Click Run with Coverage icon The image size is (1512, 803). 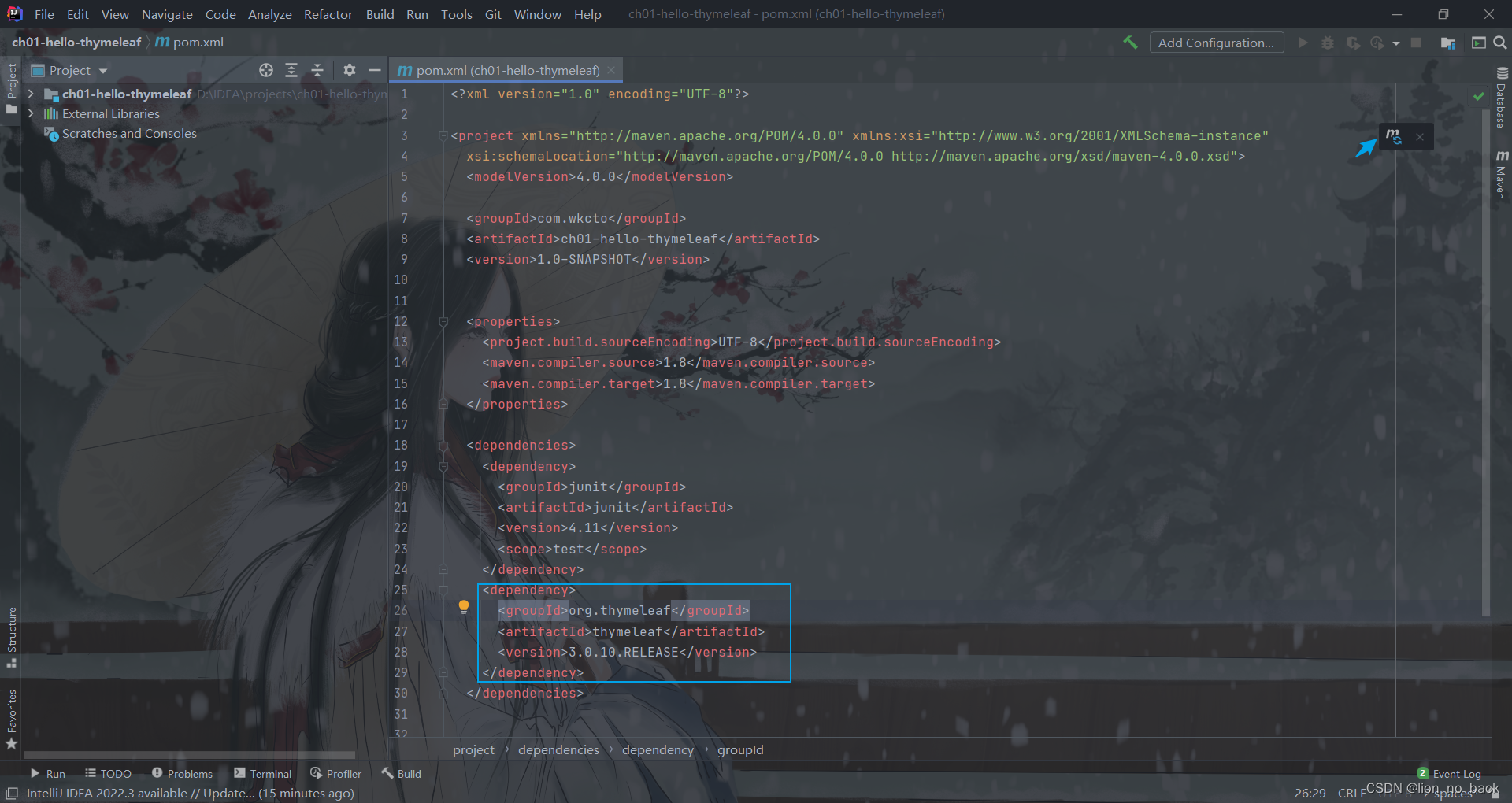point(1353,43)
